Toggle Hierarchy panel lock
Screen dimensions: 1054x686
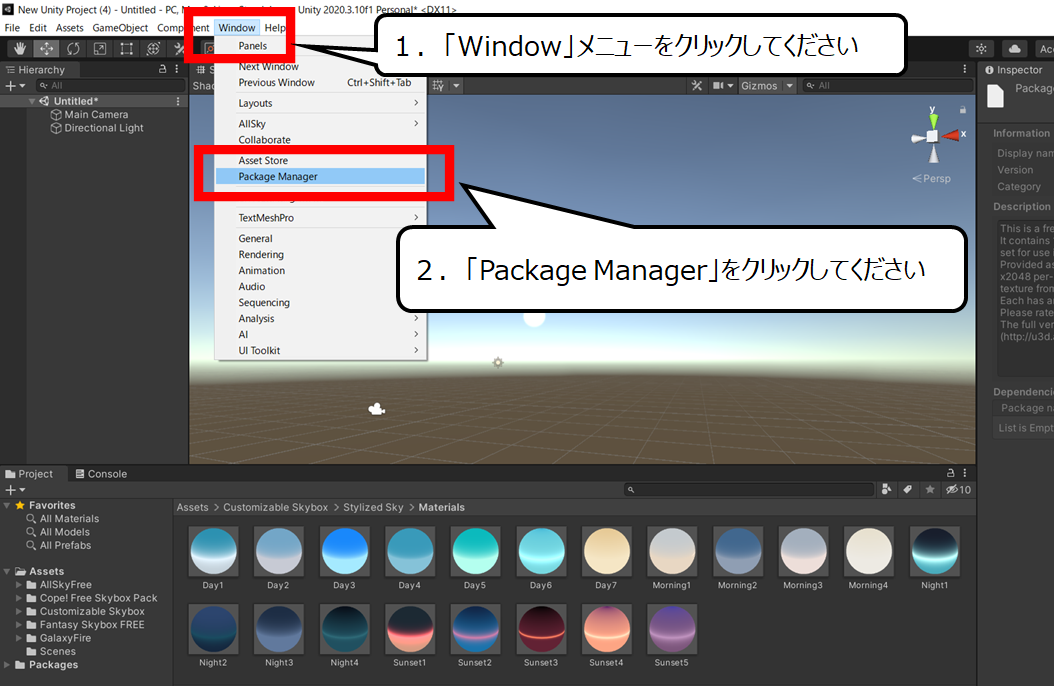click(x=162, y=69)
